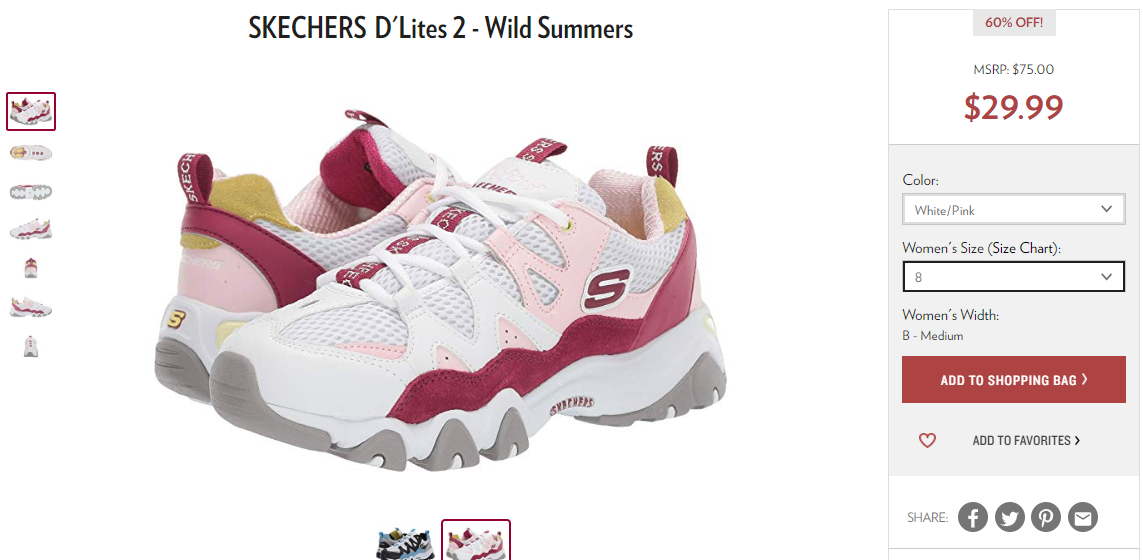Viewport: 1143px width, 560px height.
Task: Click arrow on Add to Shopping Bag
Action: click(x=1085, y=379)
